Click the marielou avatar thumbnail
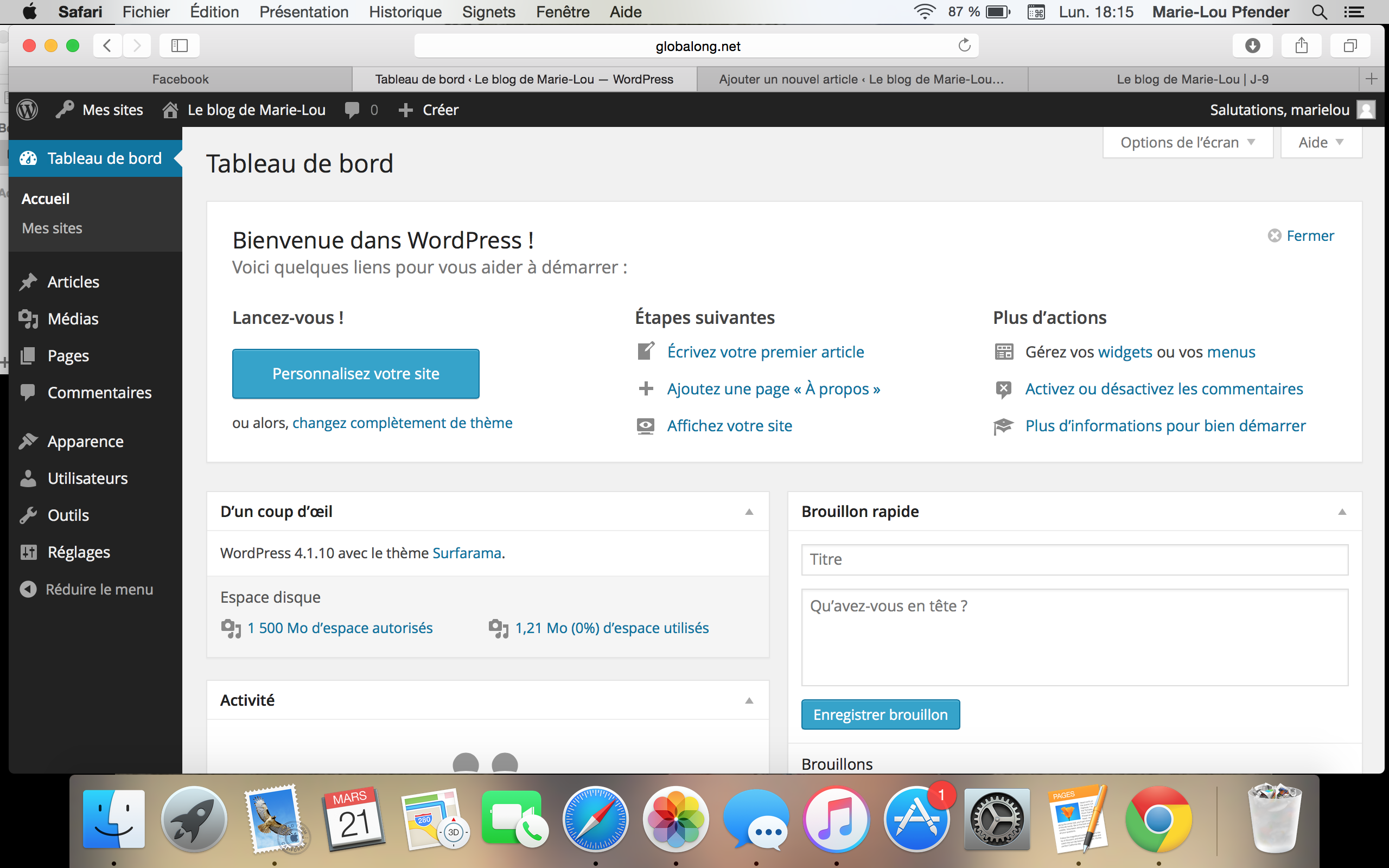Image resolution: width=1389 pixels, height=868 pixels. click(1366, 110)
